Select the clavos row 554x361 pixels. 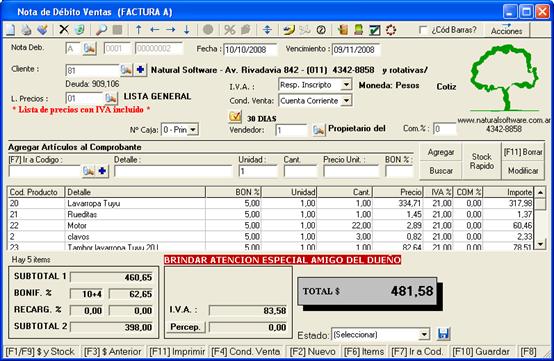click(x=271, y=236)
